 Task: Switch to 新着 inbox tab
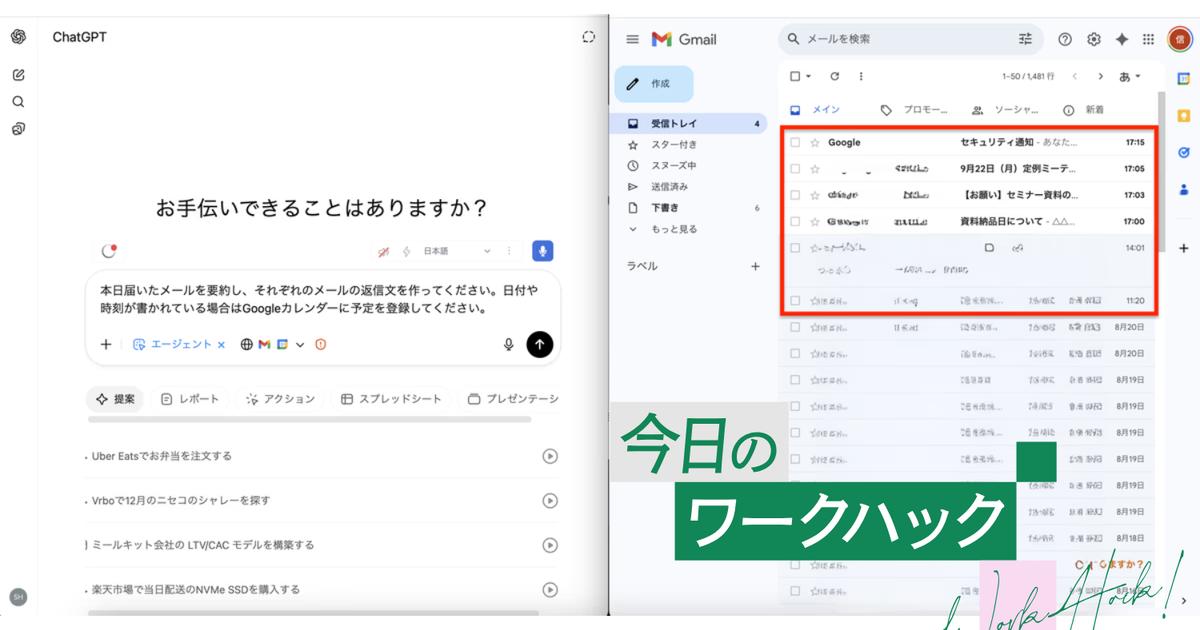[1085, 110]
